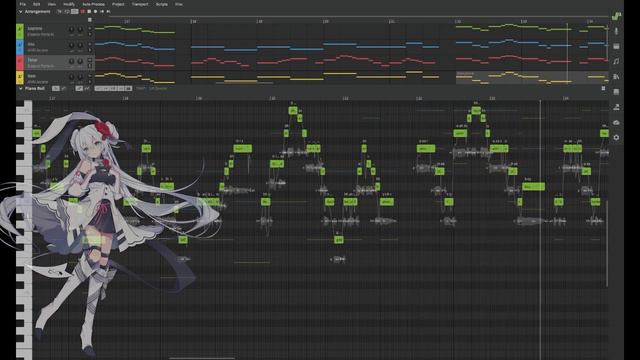Collapse the Arrangement panel

coord(20,12)
